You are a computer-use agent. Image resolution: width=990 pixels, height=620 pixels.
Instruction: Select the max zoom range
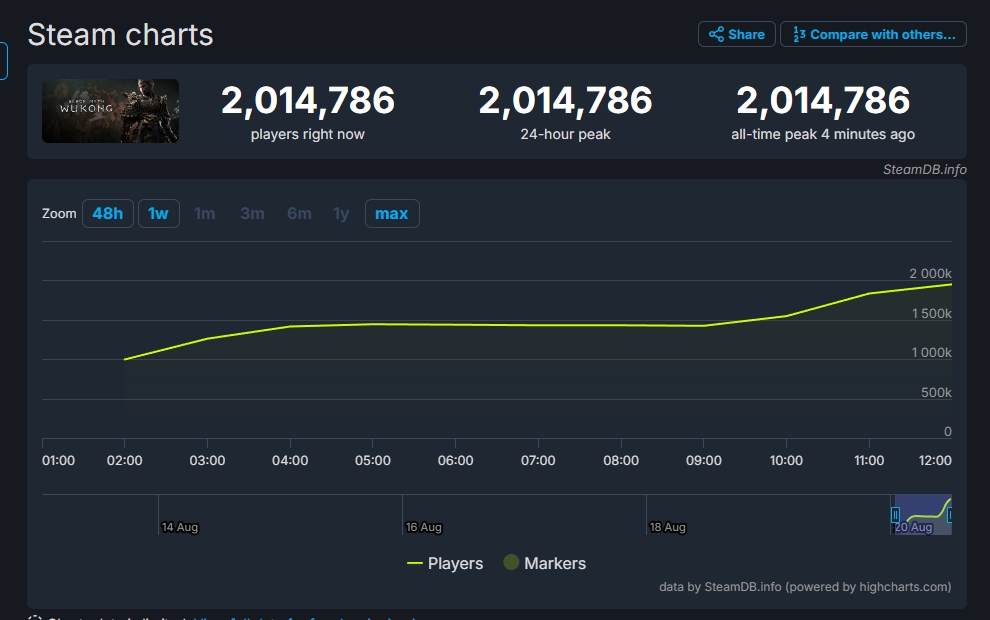click(391, 214)
